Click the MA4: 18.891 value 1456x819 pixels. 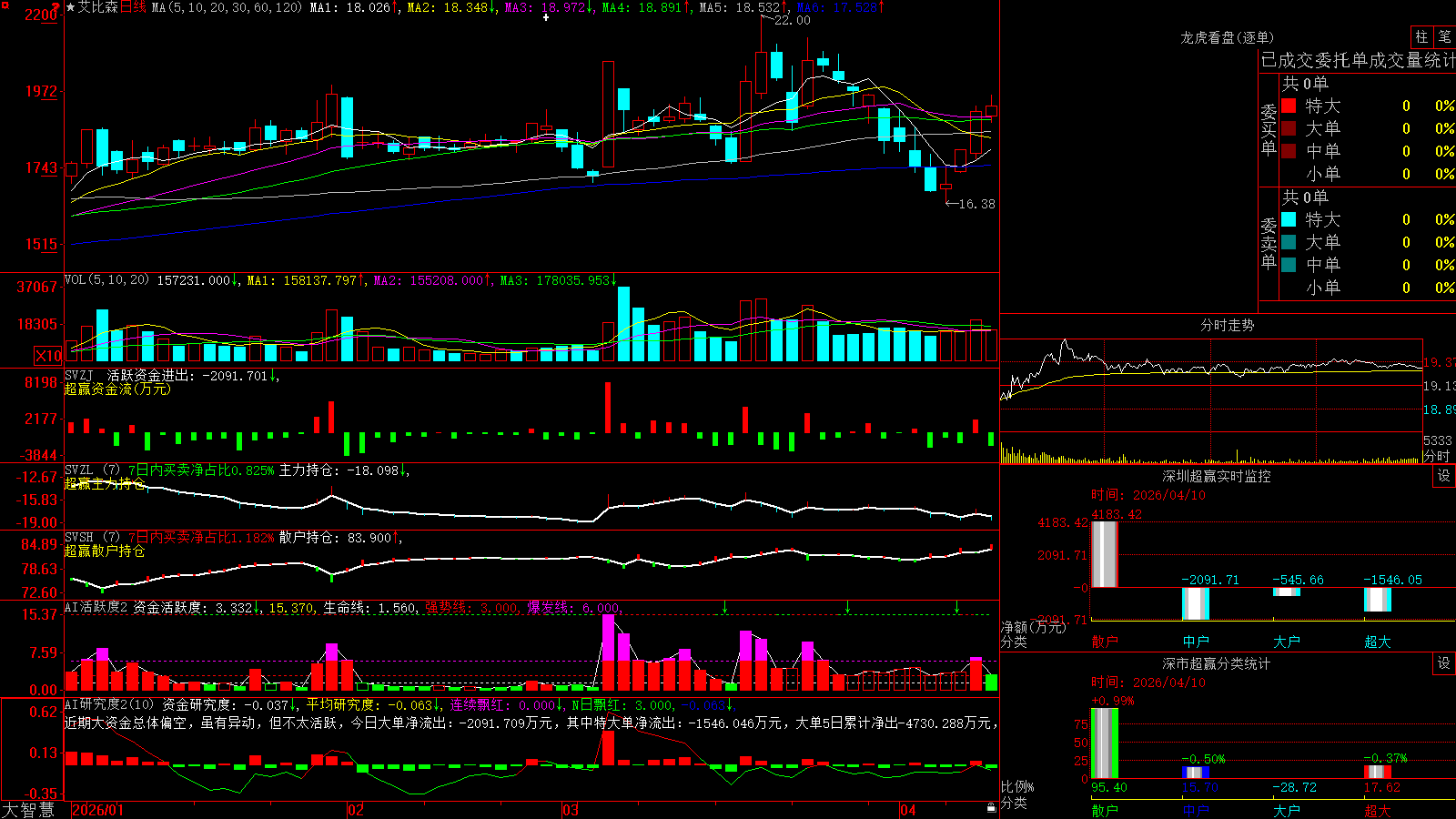(646, 7)
